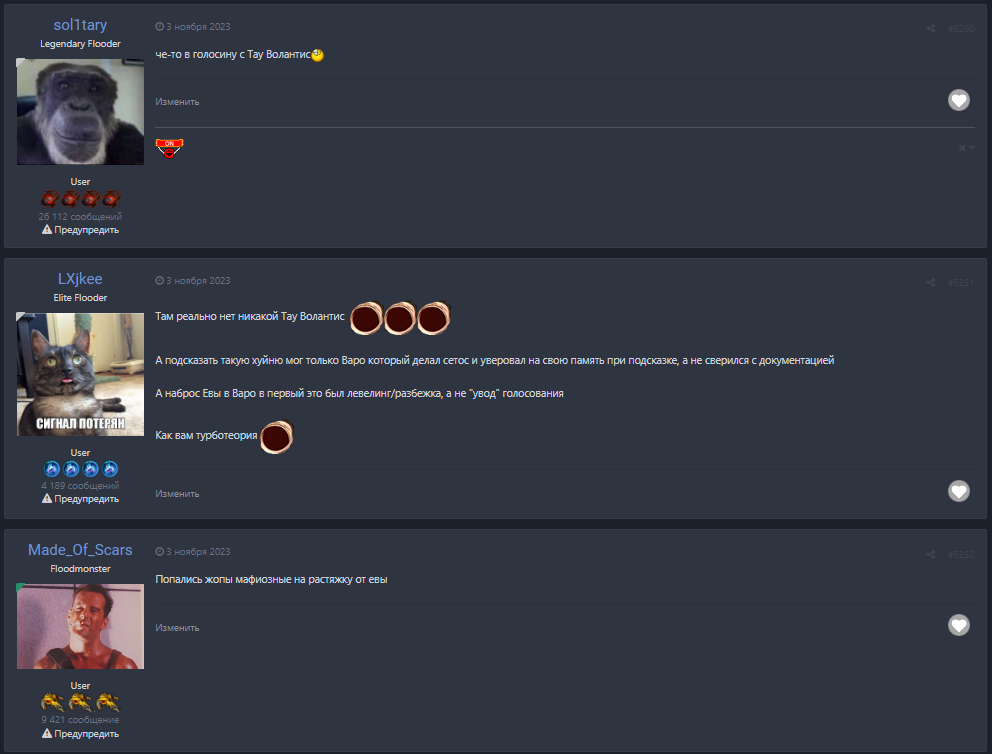Screen dimensions: 992x754
Task: Warn user Made_Of_Scars via Предупредить
Action: point(80,734)
